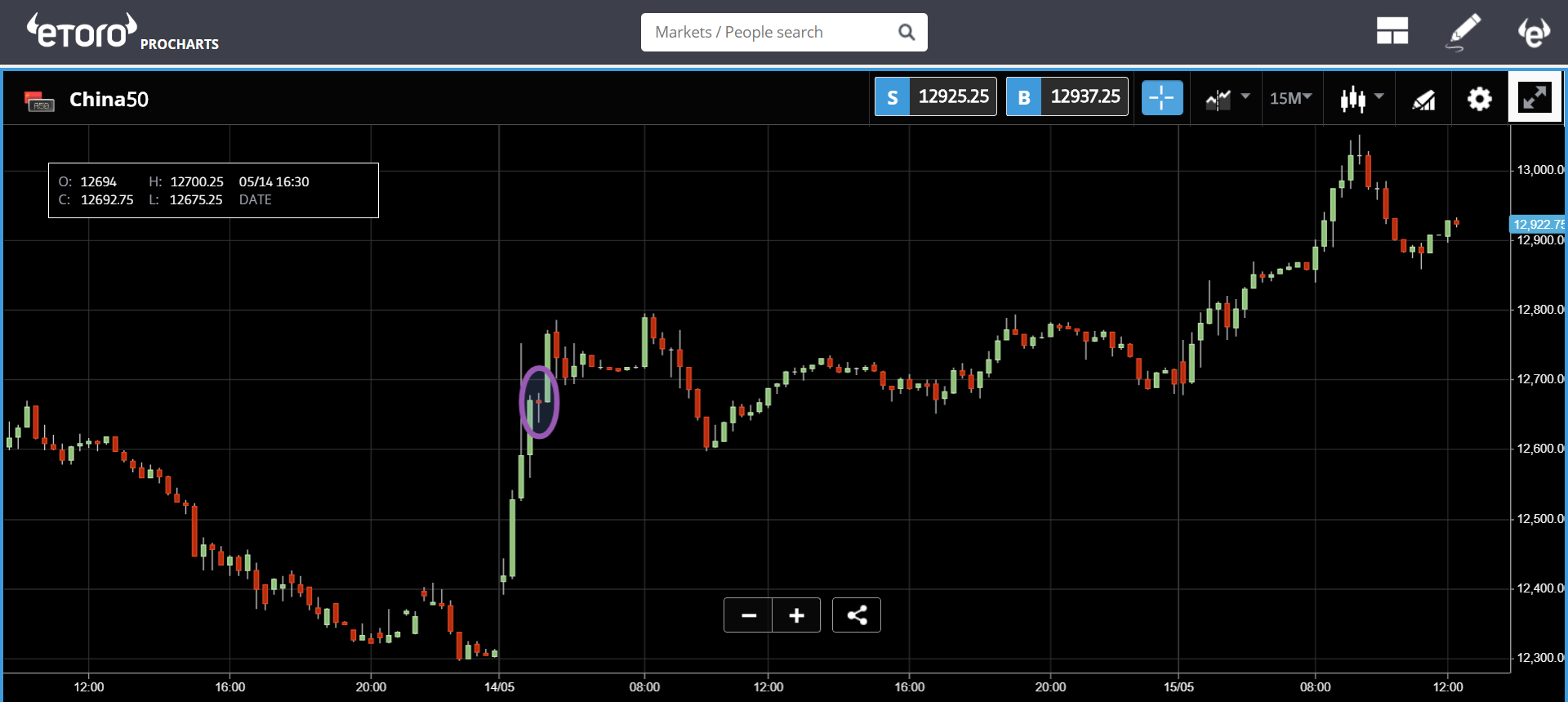This screenshot has height=702, width=1568.
Task: Open the studies indicators pencil icon
Action: (x=1423, y=99)
